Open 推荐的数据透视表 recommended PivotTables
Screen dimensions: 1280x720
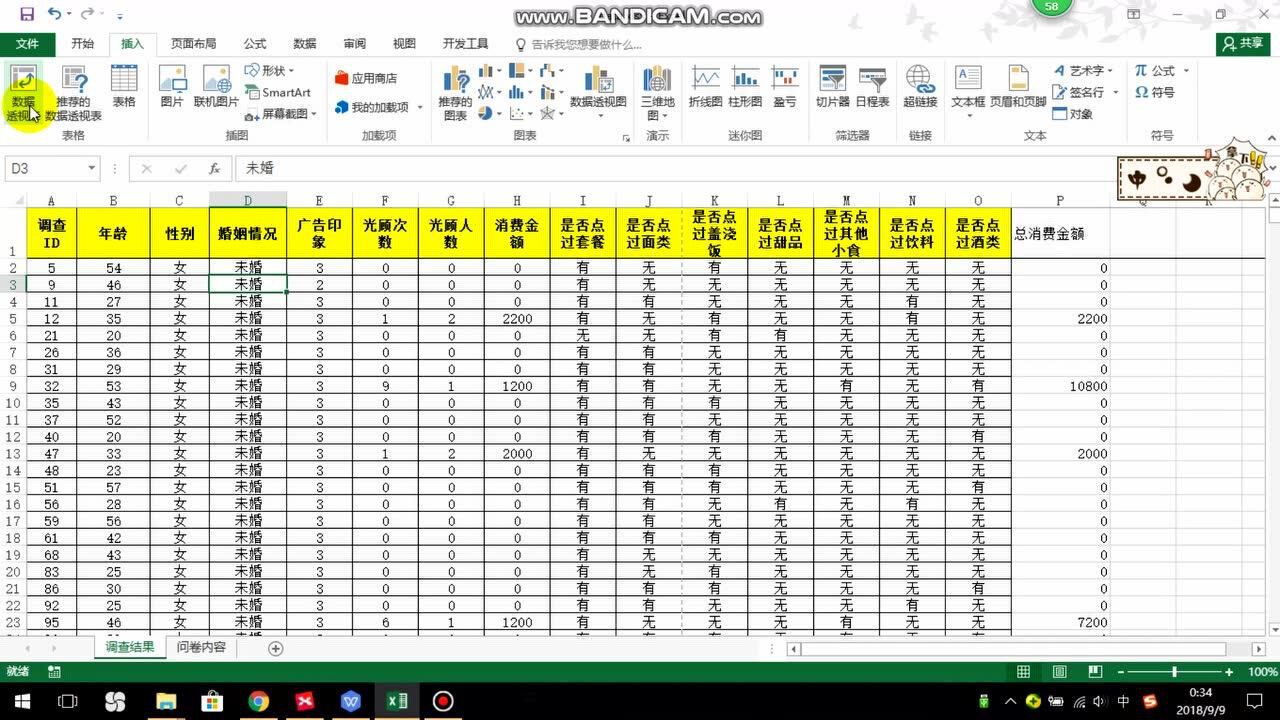[x=74, y=93]
